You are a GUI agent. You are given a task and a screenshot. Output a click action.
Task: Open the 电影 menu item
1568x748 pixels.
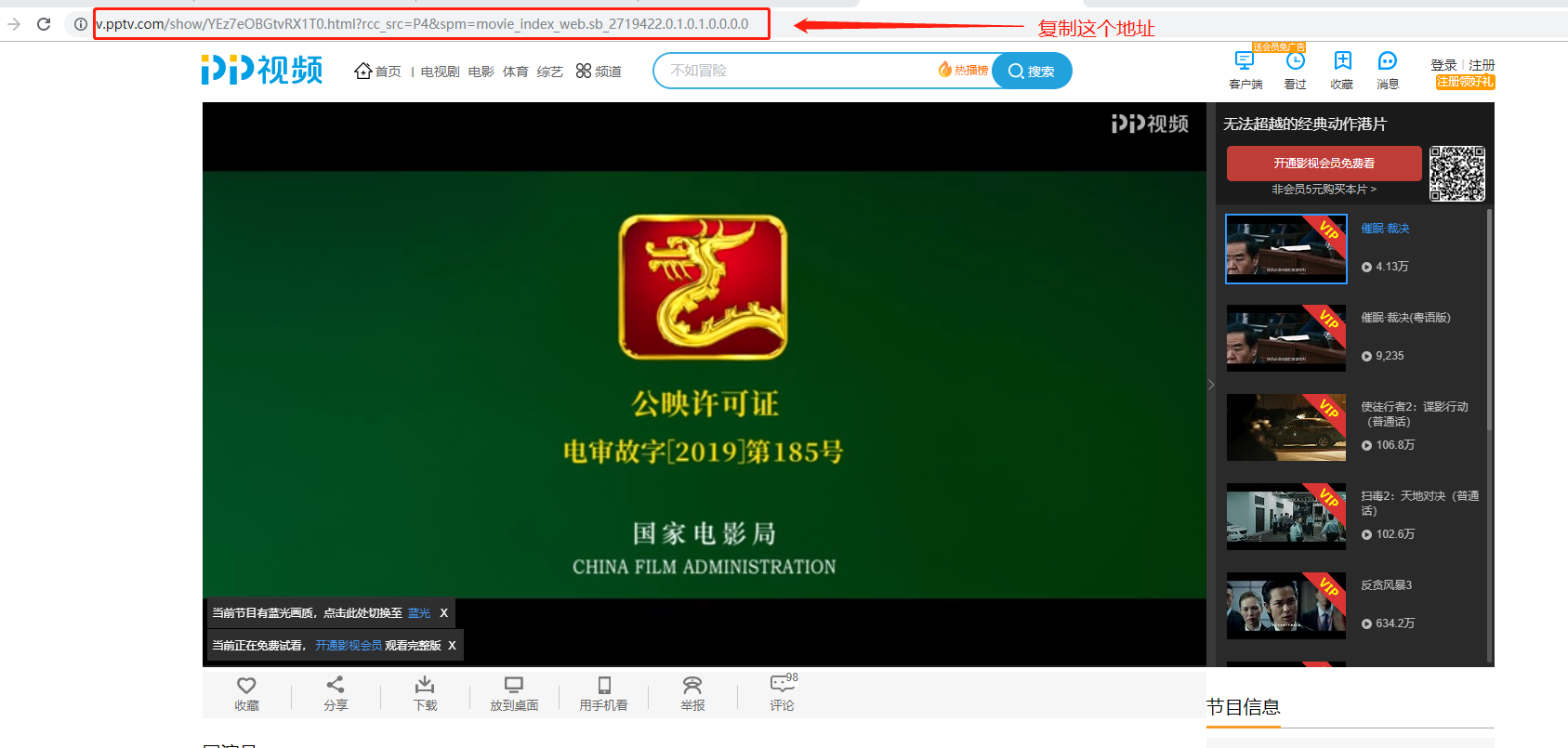[481, 72]
